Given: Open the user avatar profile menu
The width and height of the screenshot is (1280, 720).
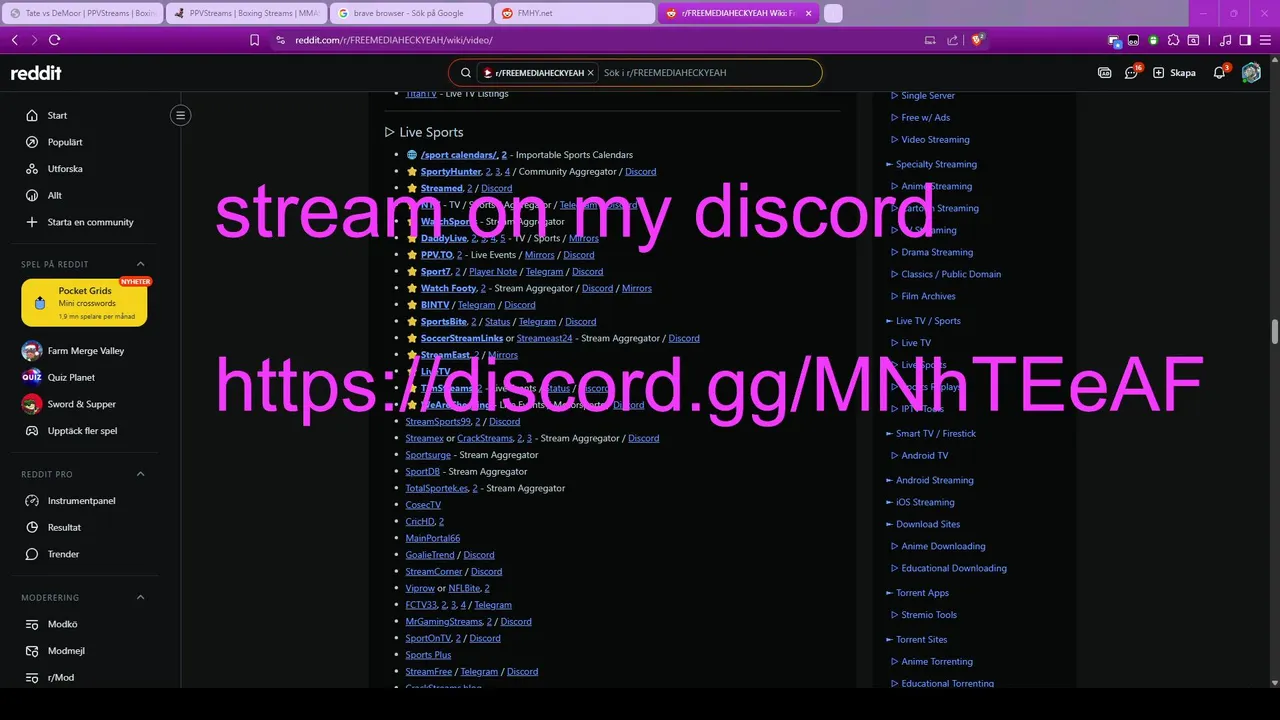Looking at the screenshot, I should pyautogui.click(x=1251, y=73).
